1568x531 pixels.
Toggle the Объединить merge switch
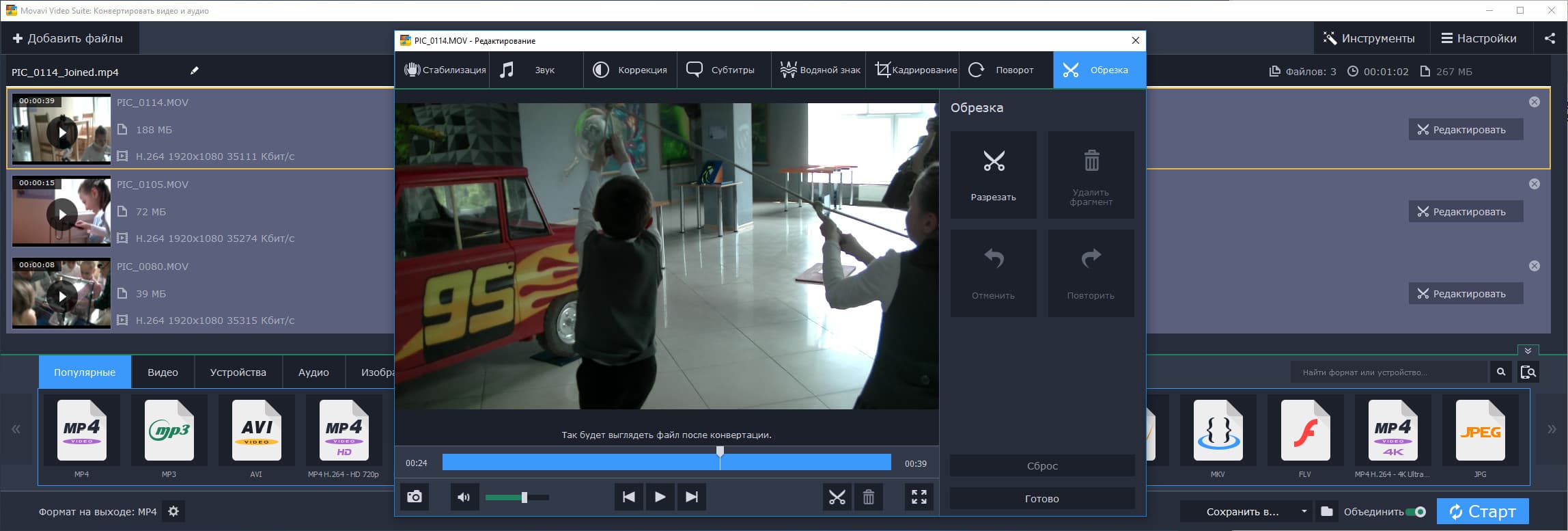click(x=1415, y=512)
